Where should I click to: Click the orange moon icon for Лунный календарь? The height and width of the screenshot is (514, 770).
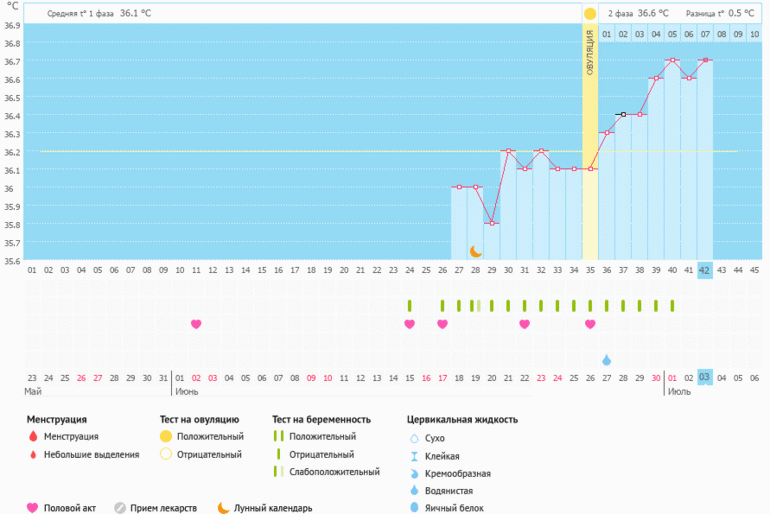click(x=223, y=507)
